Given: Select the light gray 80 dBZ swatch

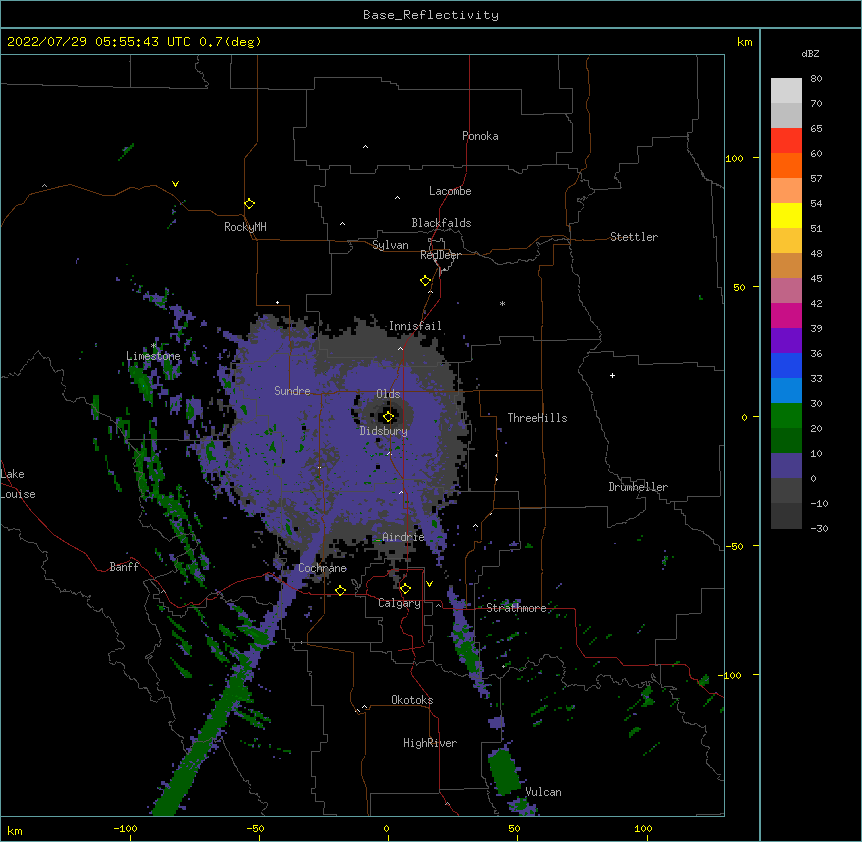Looking at the screenshot, I should (x=786, y=91).
